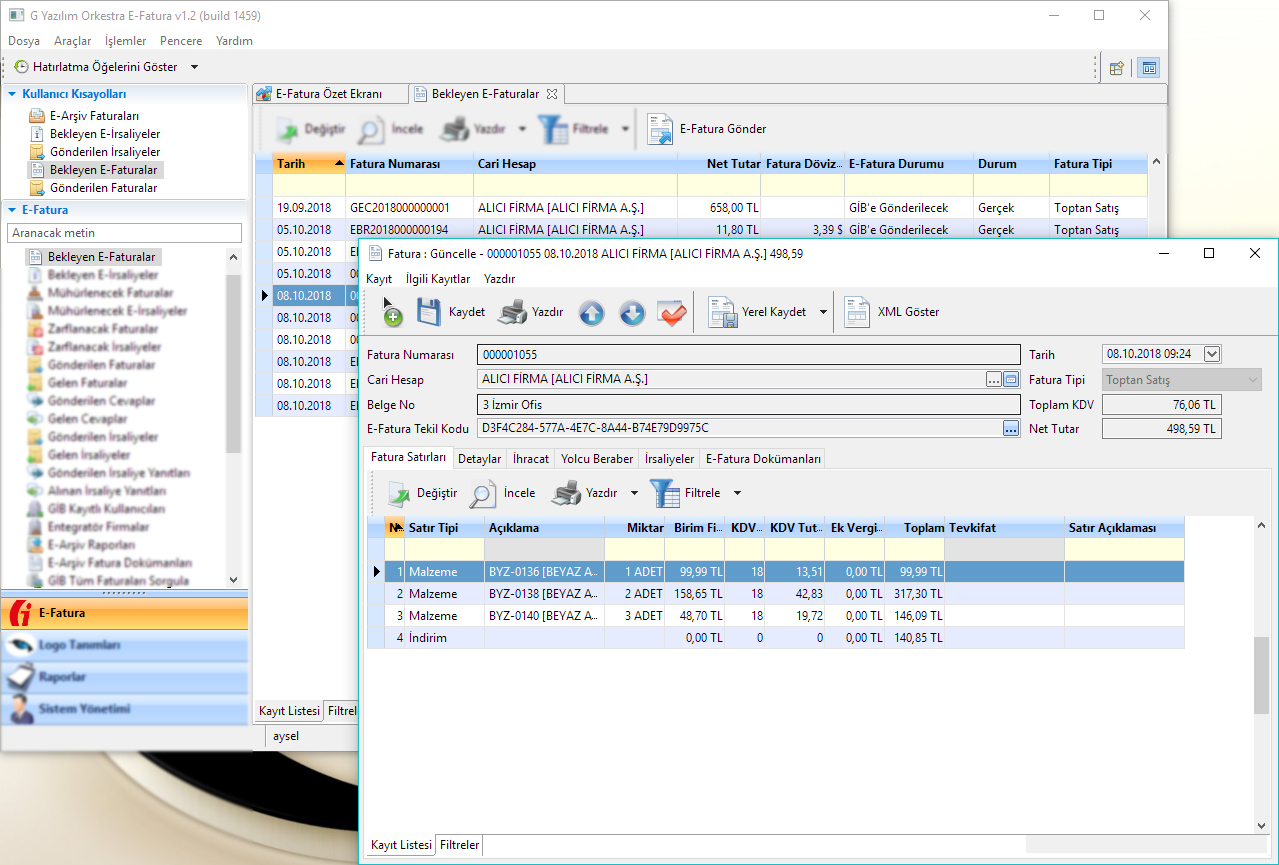The height and width of the screenshot is (865, 1279).
Task: Collapse the Kullanıcı Kısayolları section
Action: (12, 94)
